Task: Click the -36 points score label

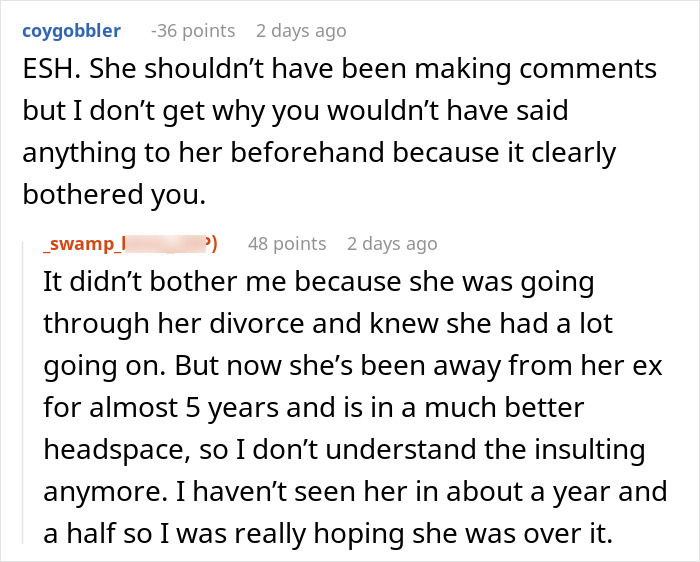Action: click(x=193, y=31)
